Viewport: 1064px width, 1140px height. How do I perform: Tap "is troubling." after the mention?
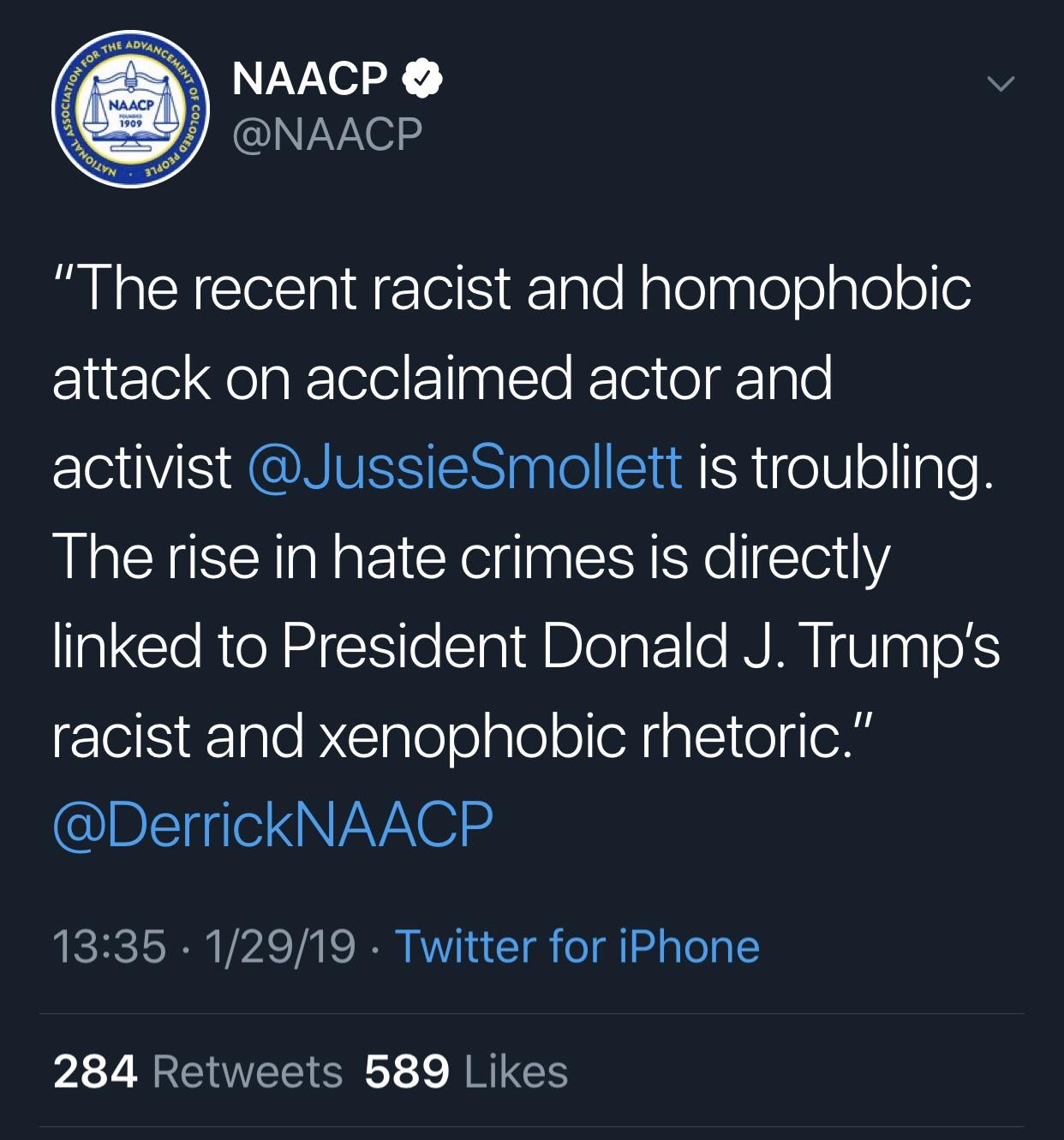coord(846,469)
